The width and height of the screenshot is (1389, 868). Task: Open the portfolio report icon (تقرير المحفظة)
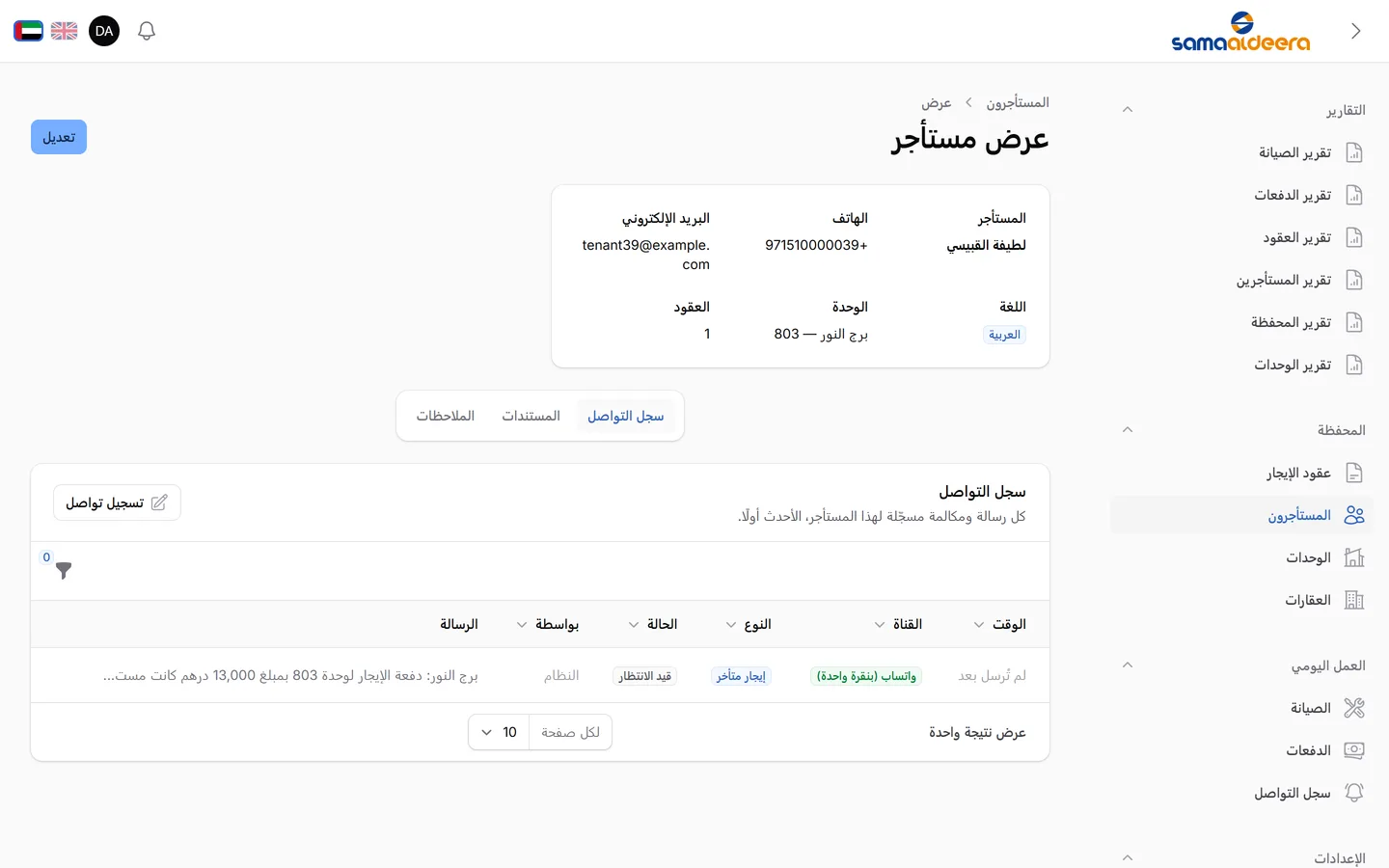[1354, 322]
